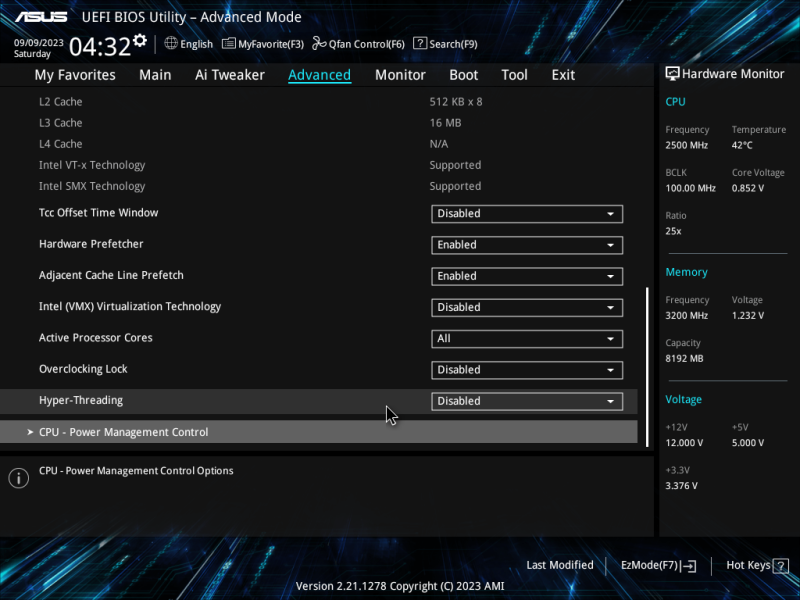The image size is (800, 600).
Task: Switch to Boot tab
Action: point(463,75)
